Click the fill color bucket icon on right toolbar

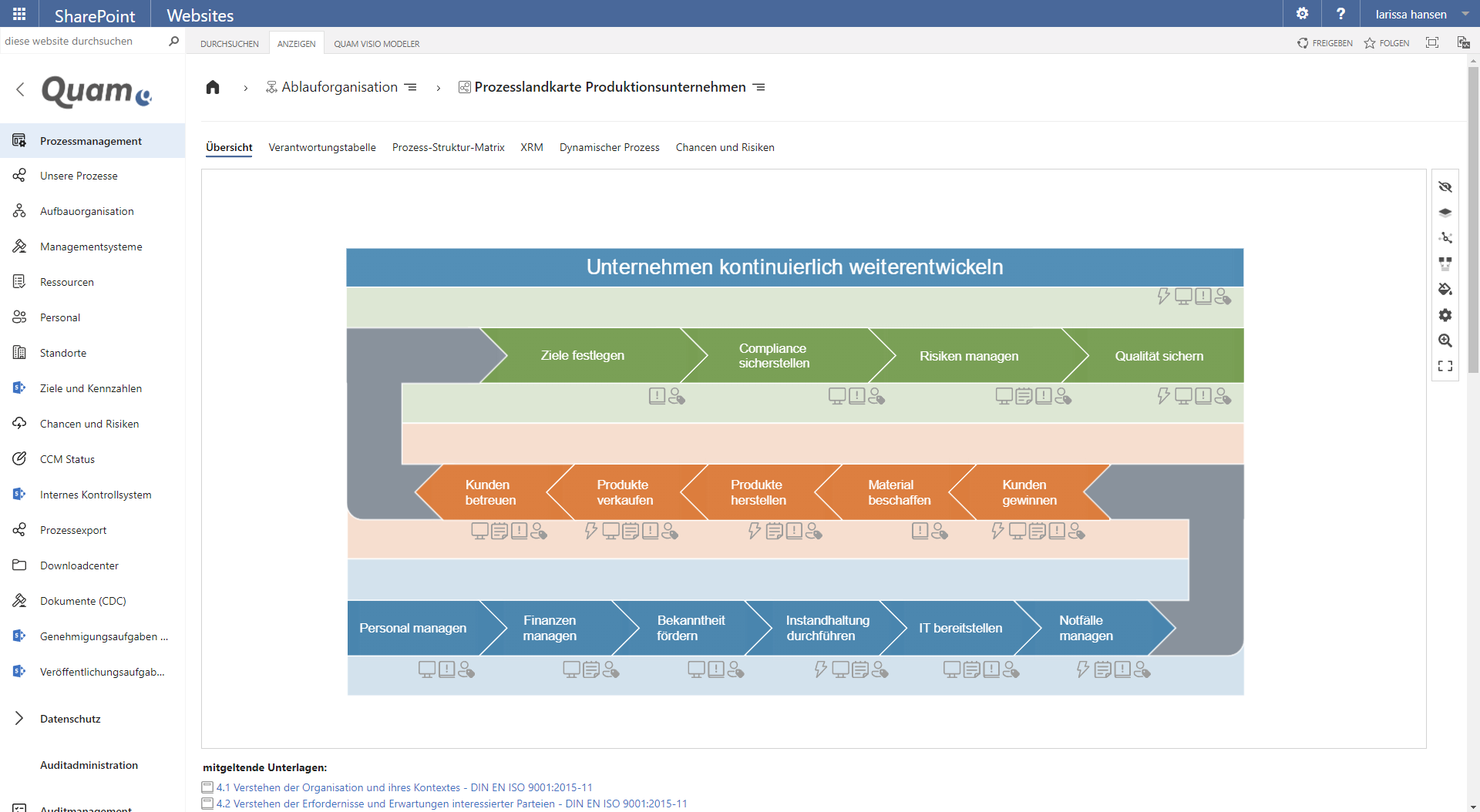tap(1446, 289)
